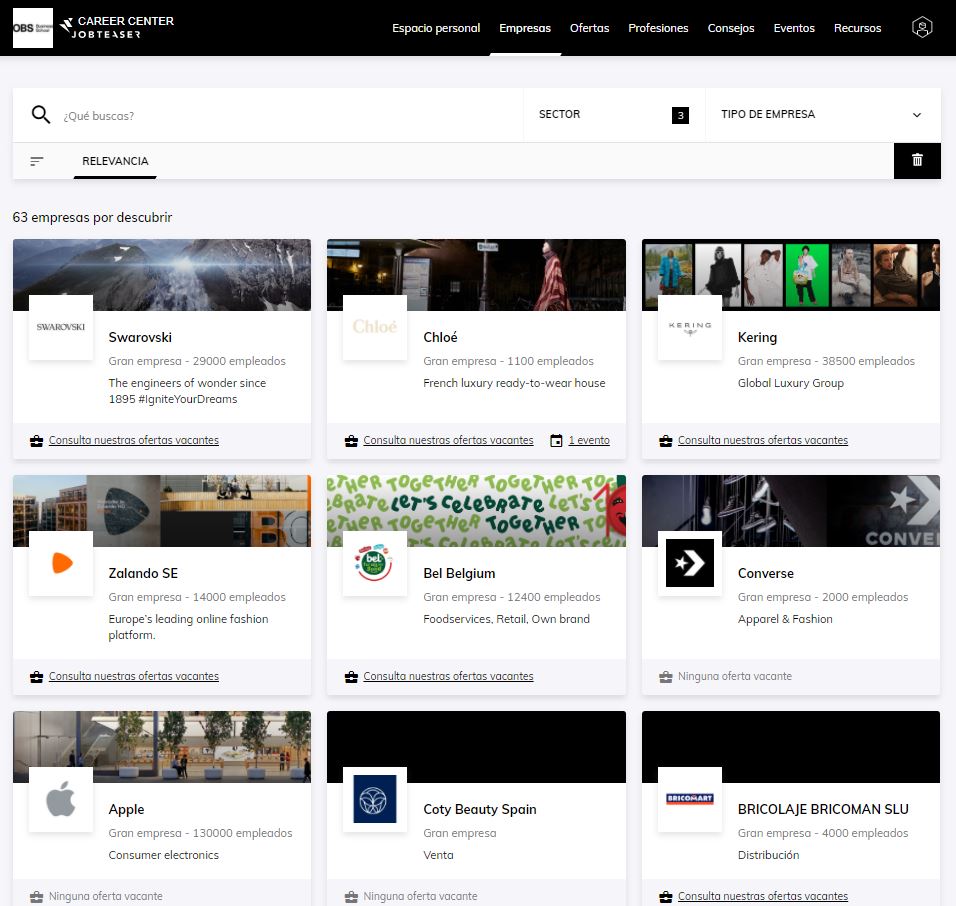Open the Ofertas menu item
The width and height of the screenshot is (956, 906).
tap(590, 28)
